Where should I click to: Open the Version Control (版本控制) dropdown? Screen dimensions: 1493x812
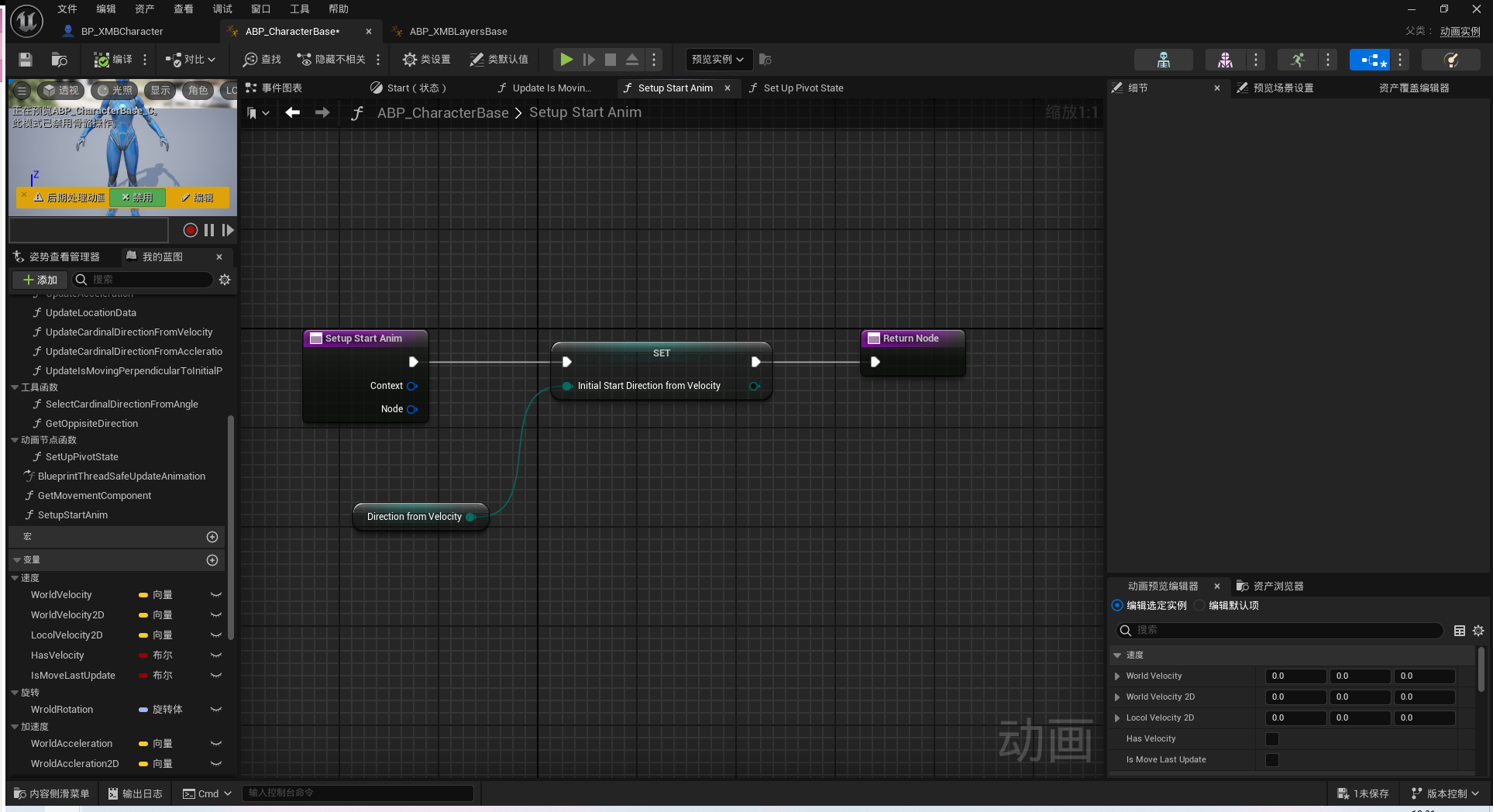point(1445,793)
